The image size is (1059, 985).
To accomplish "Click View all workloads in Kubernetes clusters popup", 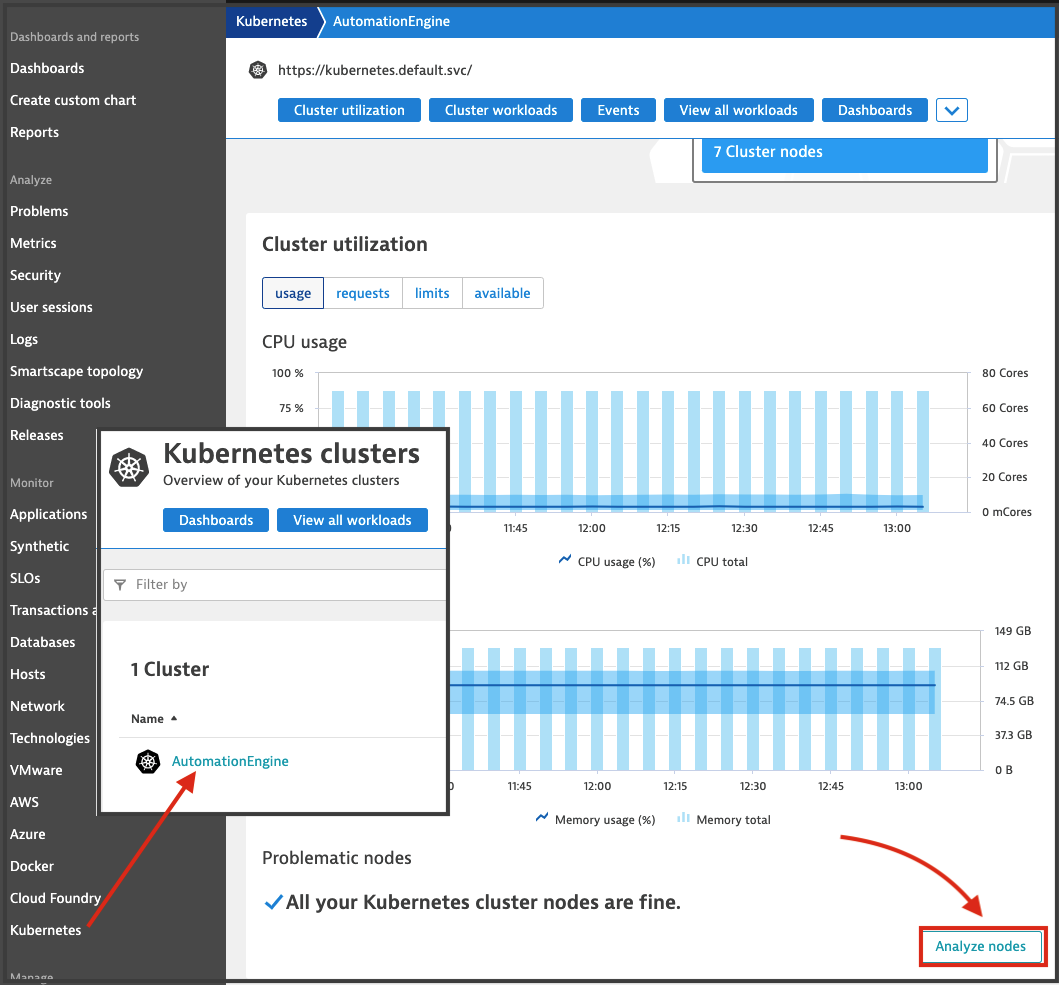I will [352, 520].
